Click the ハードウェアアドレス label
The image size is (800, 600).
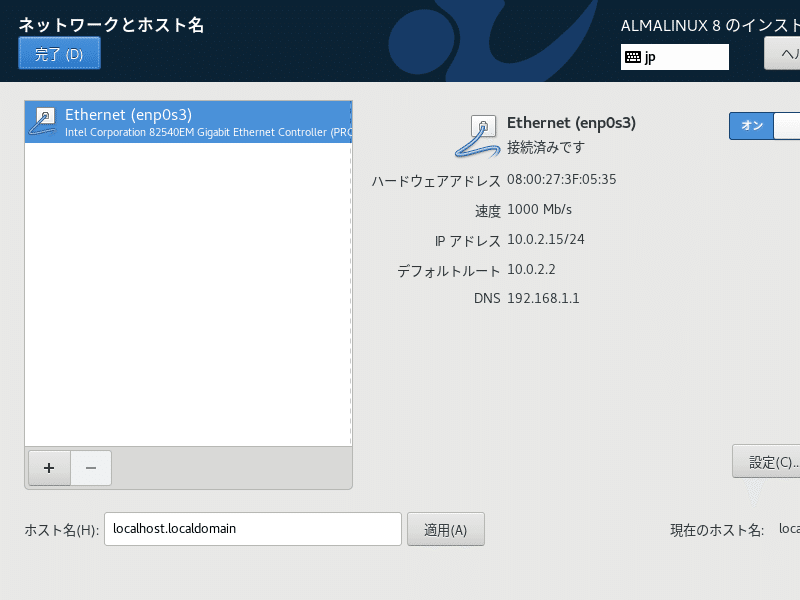click(436, 181)
